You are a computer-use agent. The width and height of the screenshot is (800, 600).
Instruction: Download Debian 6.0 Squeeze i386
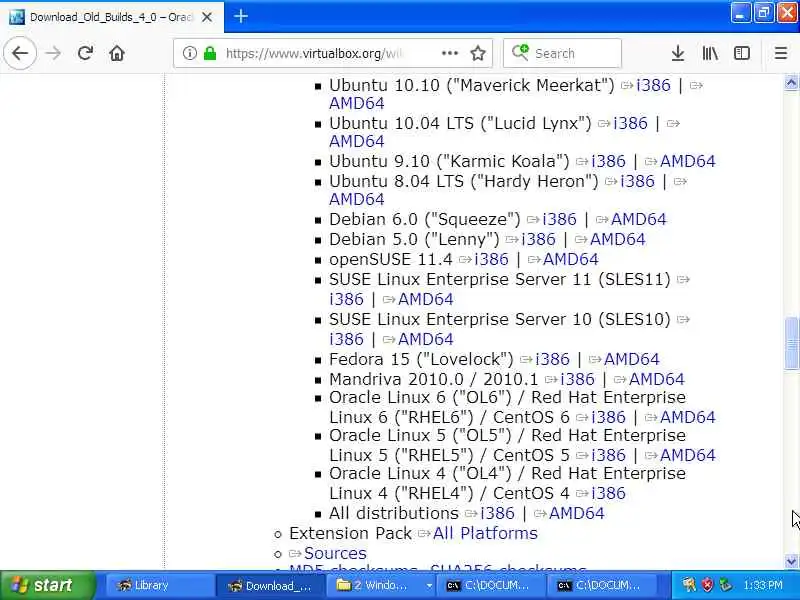[559, 219]
